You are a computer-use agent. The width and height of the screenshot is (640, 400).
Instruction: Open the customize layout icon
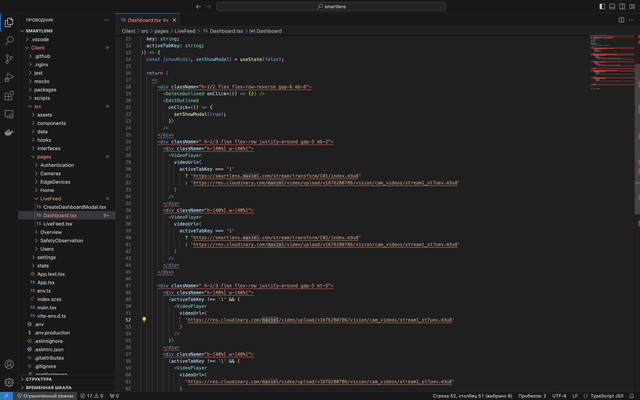632,7
